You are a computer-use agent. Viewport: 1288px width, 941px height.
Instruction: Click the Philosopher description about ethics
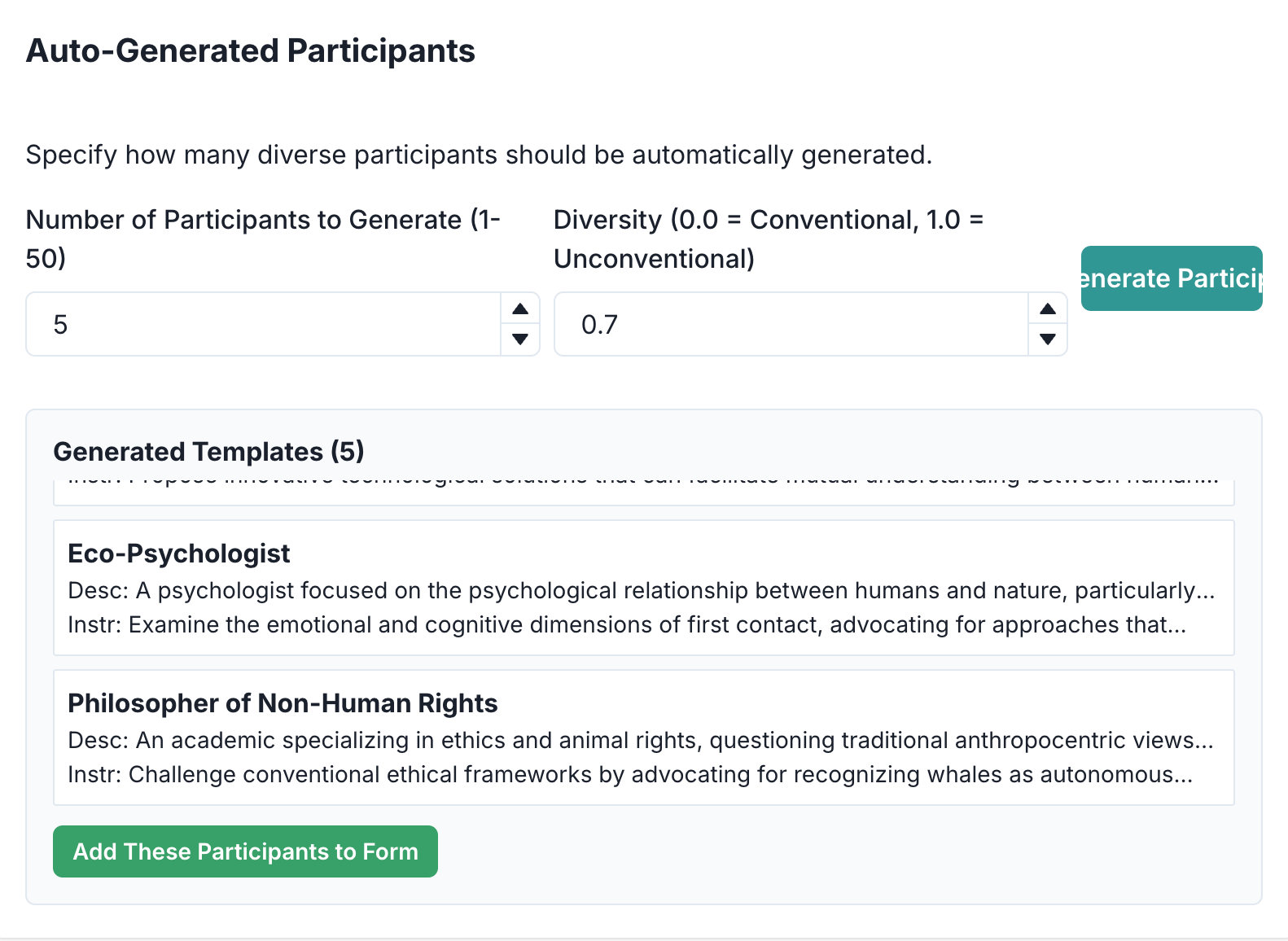tap(640, 740)
